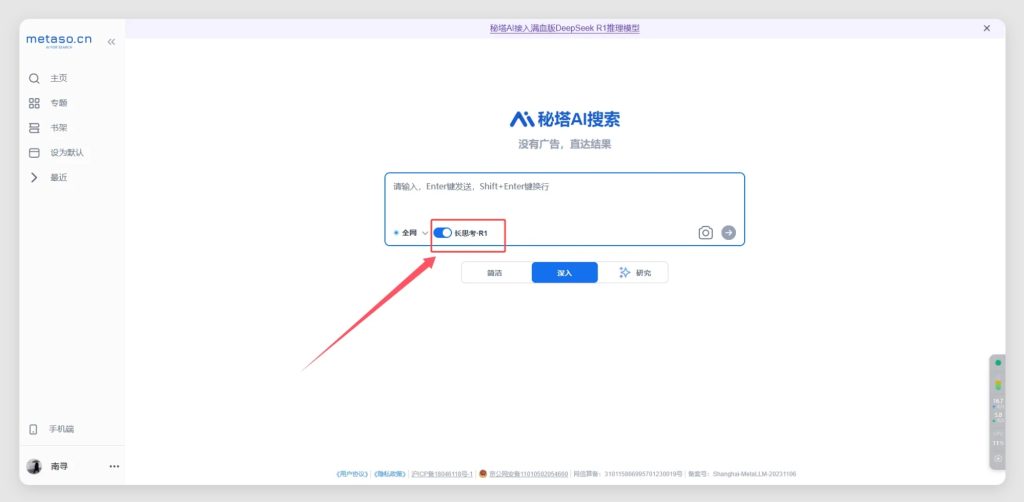Select the 研究 search mode
The width and height of the screenshot is (1024, 502).
pos(634,273)
